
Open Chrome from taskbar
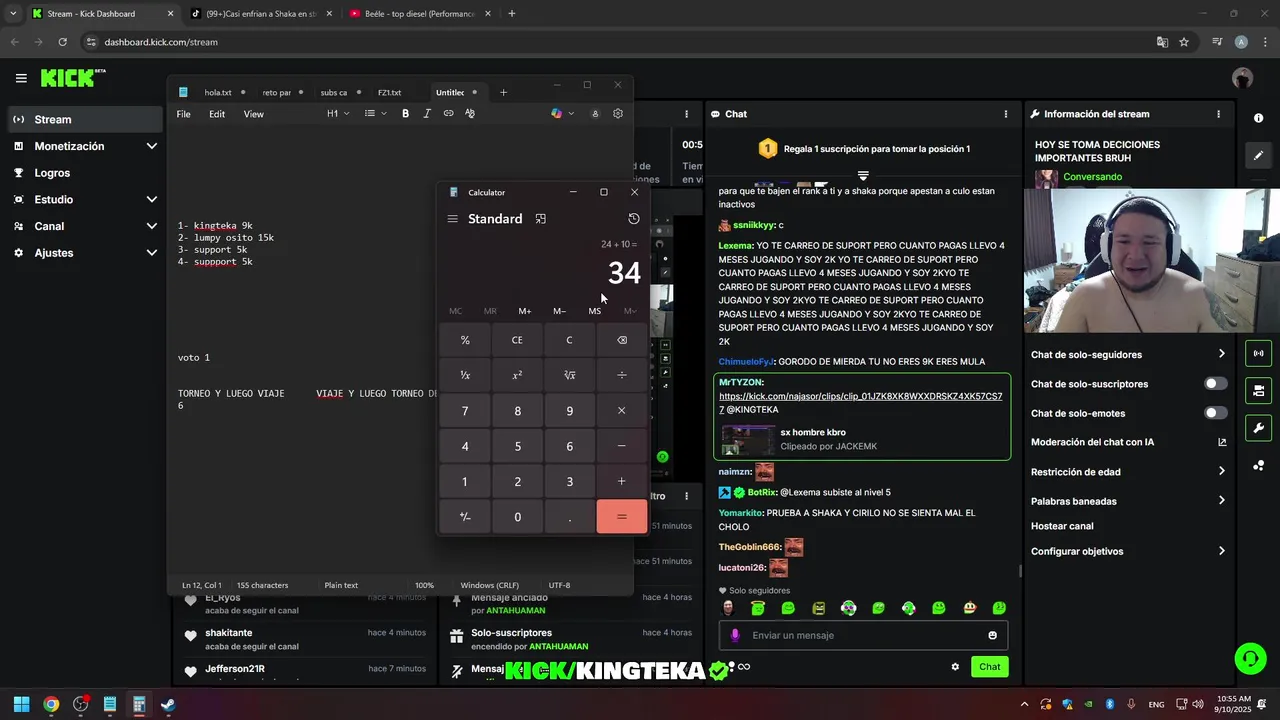tap(51, 704)
